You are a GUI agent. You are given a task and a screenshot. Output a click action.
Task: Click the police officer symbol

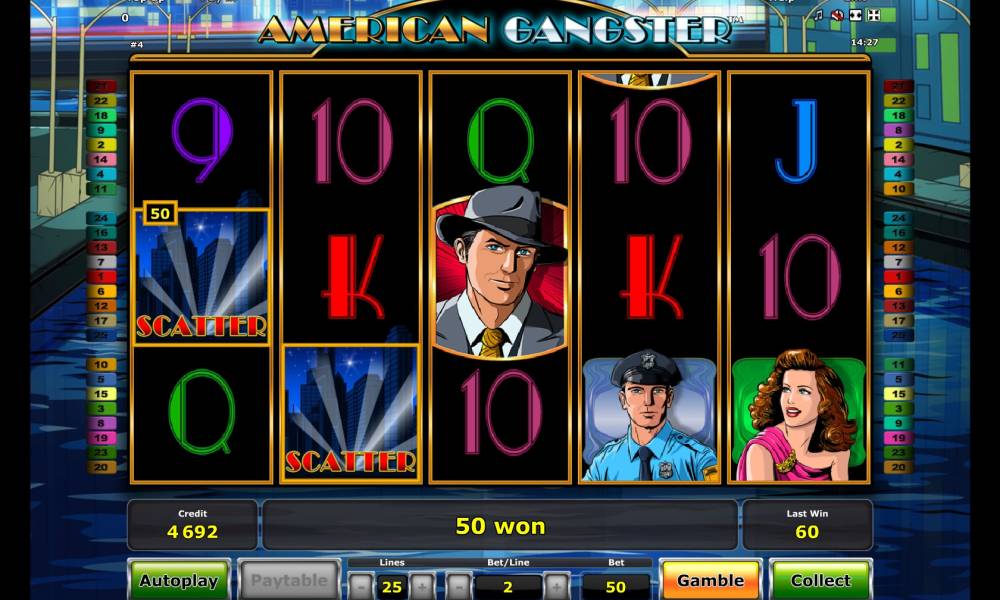(651, 416)
